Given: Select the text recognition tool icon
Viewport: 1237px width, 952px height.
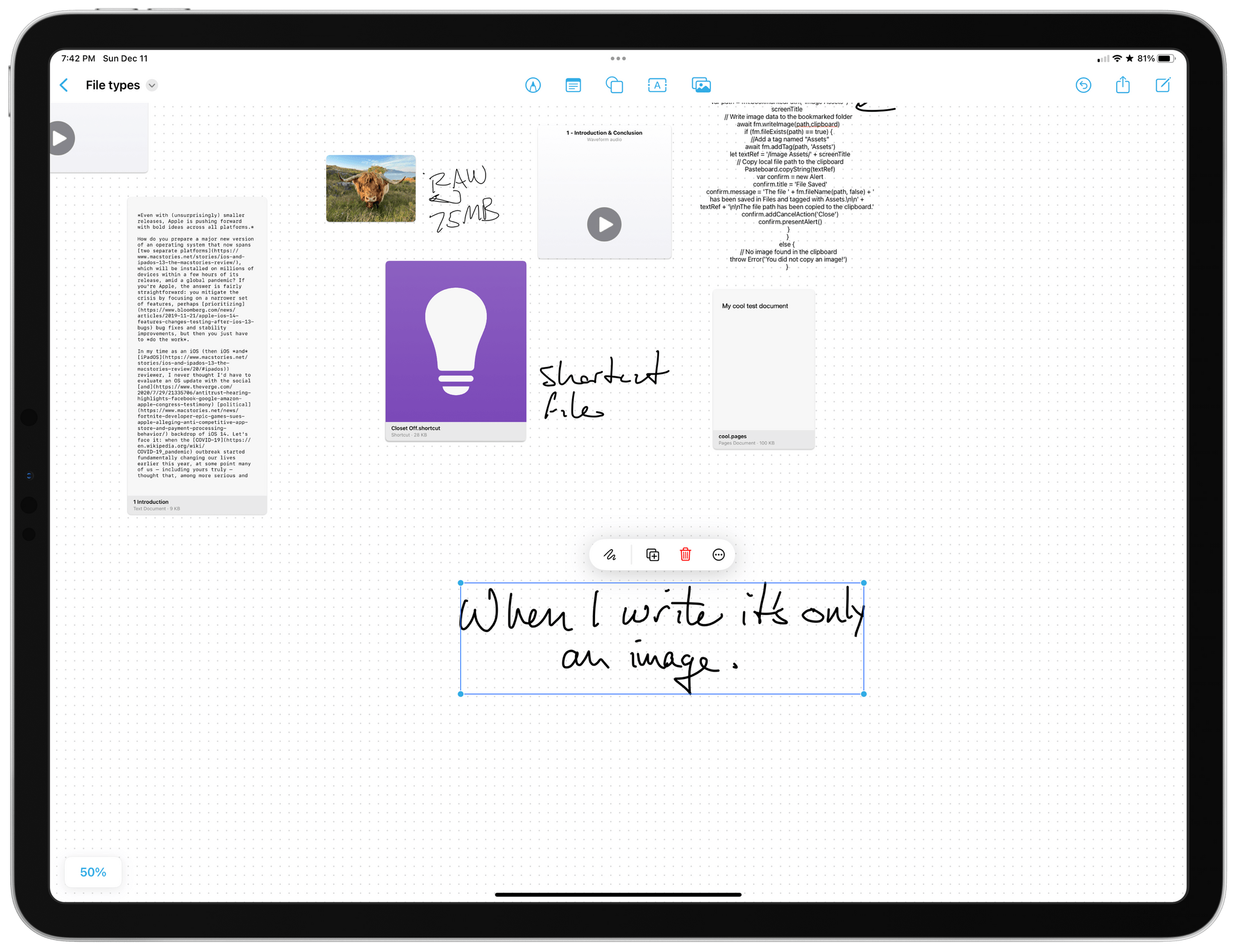Looking at the screenshot, I should pyautogui.click(x=656, y=85).
